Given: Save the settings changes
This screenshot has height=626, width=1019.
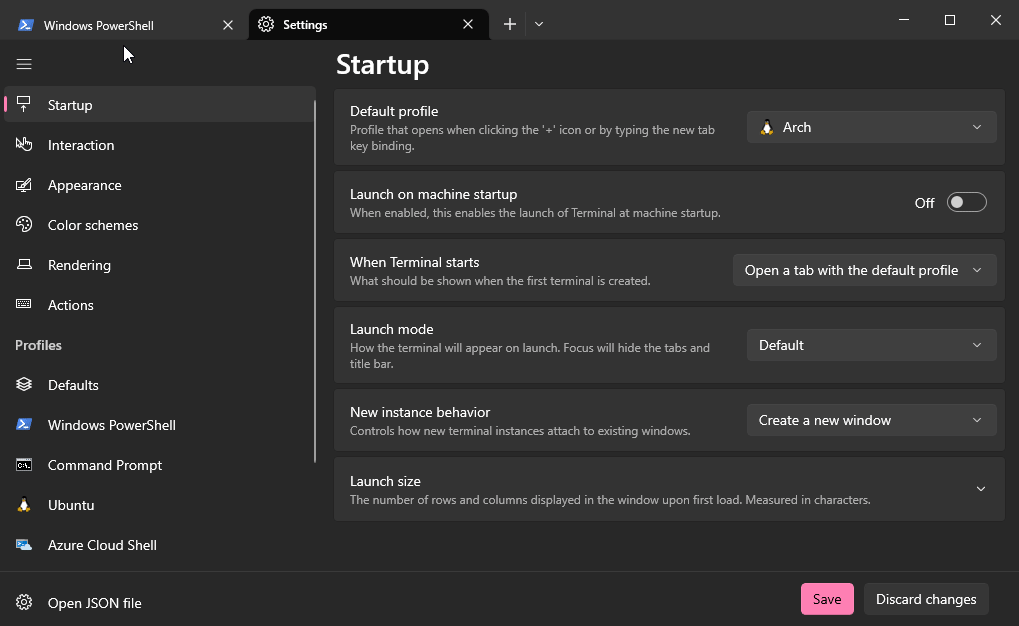Looking at the screenshot, I should pos(827,599).
